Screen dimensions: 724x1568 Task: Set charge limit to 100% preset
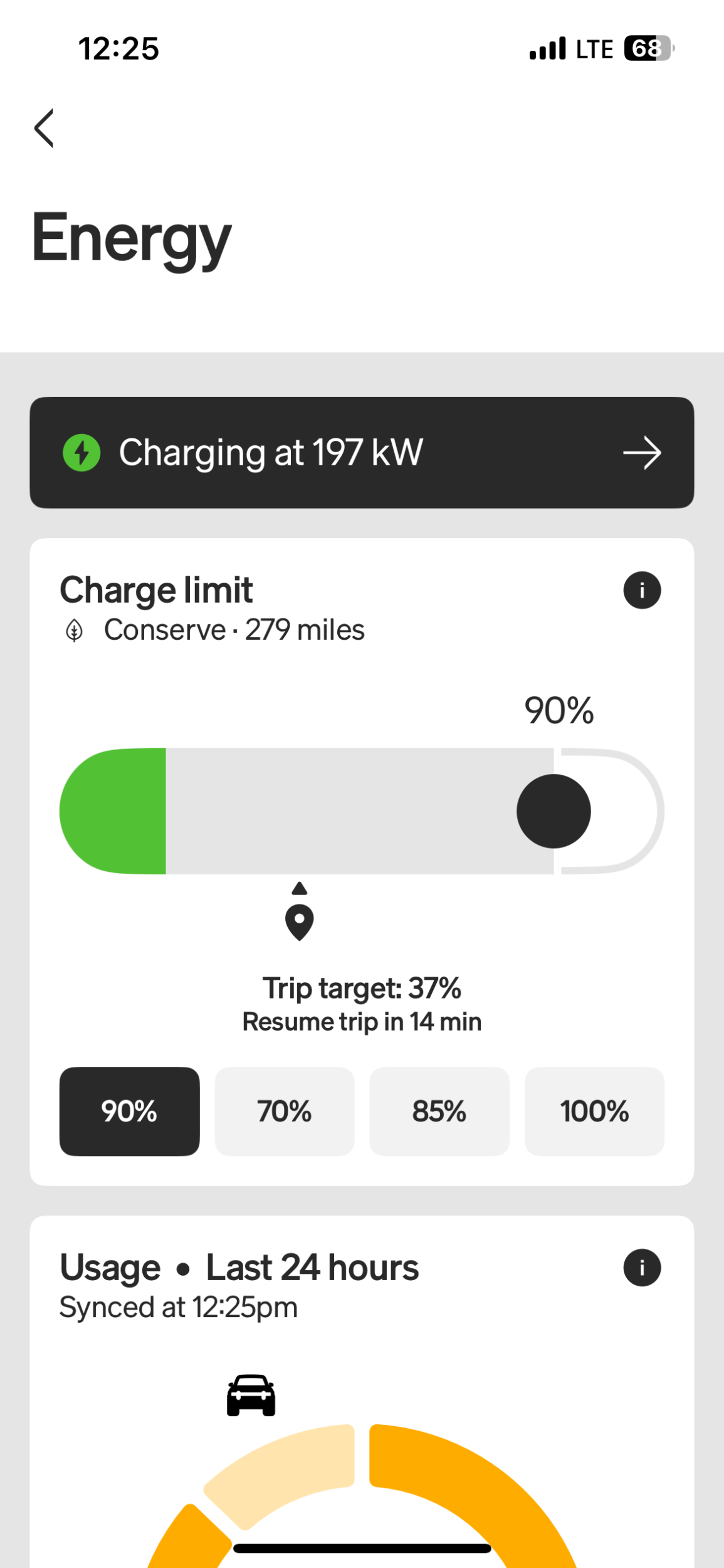(x=594, y=1111)
